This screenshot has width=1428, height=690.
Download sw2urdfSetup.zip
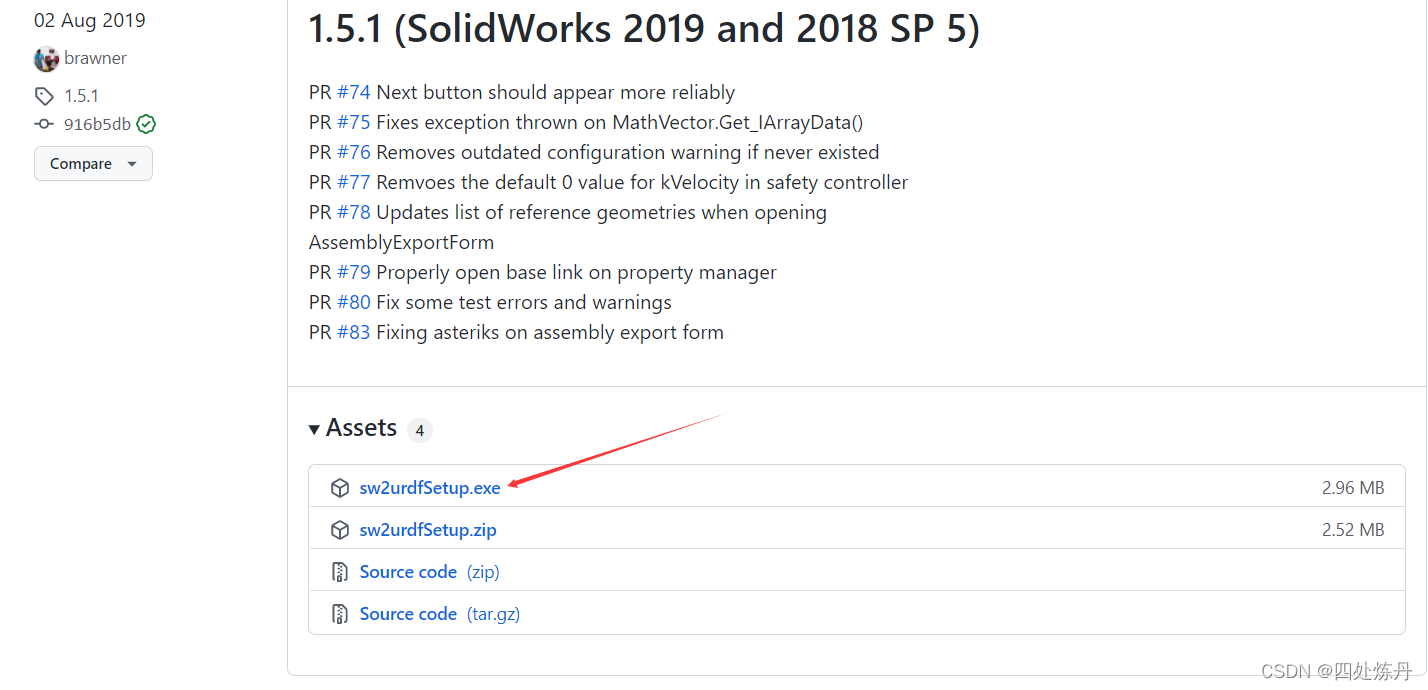pos(428,530)
